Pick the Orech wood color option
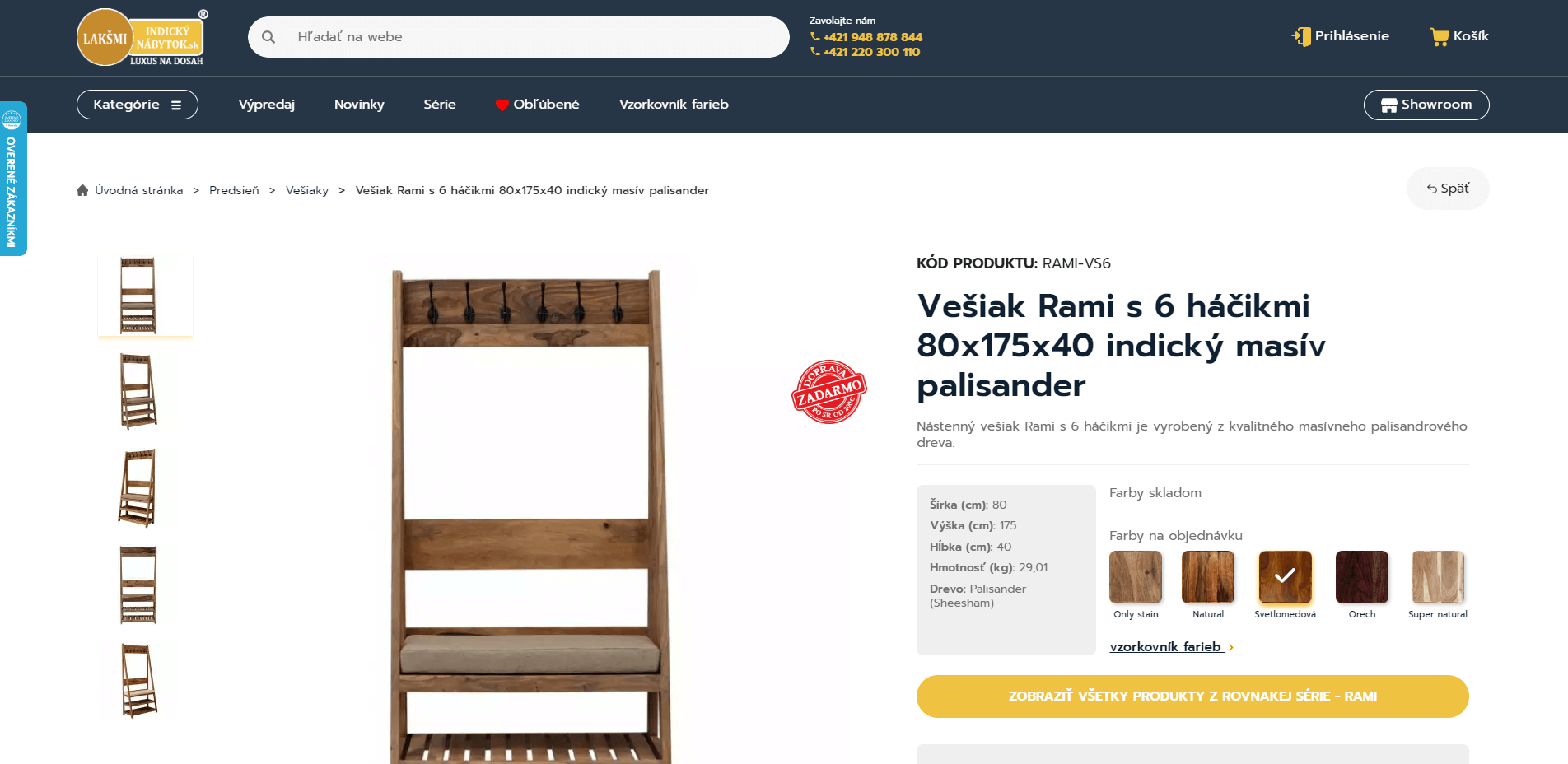1568x764 pixels. [1362, 577]
